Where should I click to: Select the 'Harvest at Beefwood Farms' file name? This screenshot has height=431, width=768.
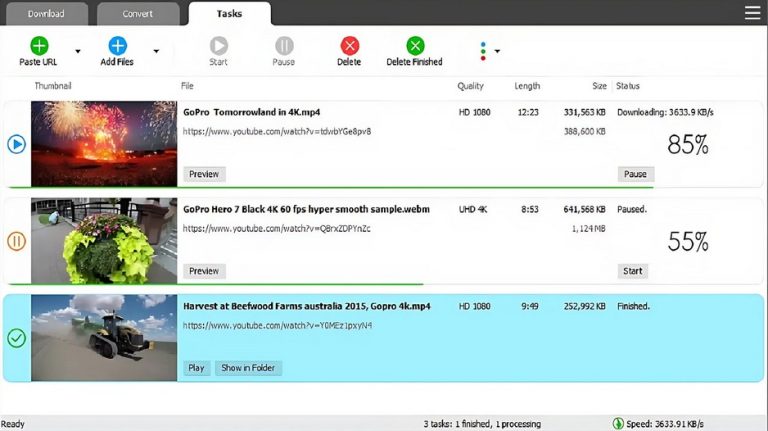pos(307,306)
